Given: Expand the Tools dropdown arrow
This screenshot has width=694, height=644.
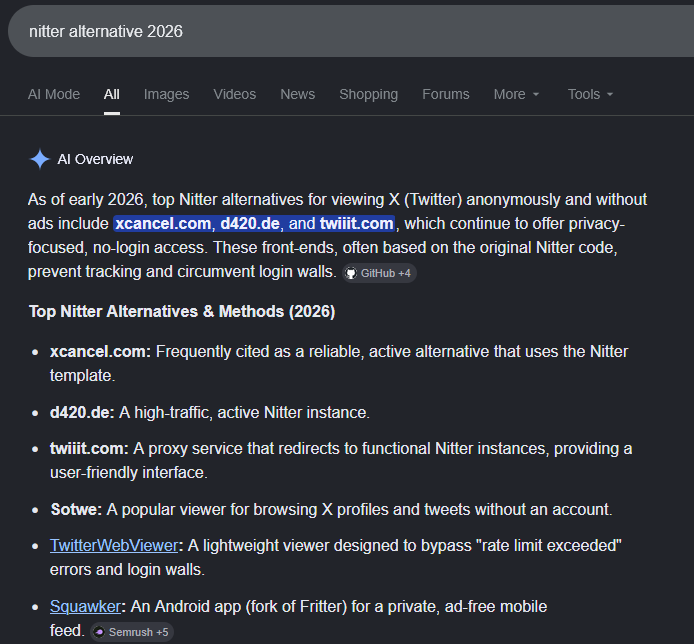Looking at the screenshot, I should click(610, 94).
